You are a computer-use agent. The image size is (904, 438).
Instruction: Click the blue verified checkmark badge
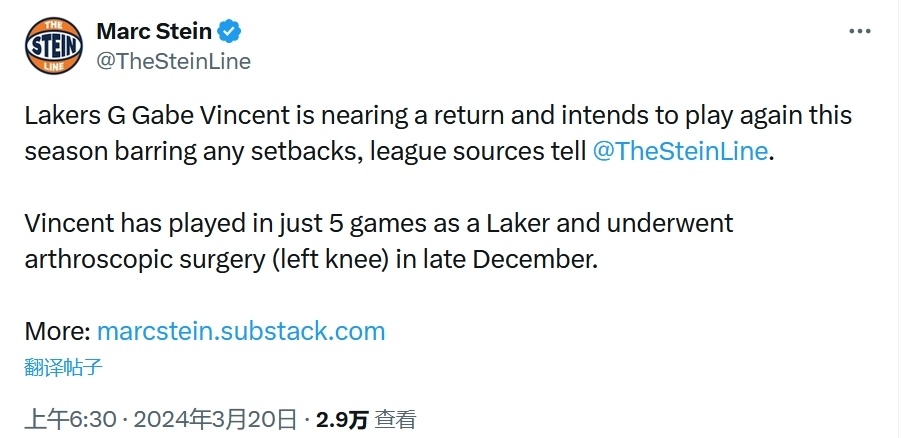[x=229, y=32]
